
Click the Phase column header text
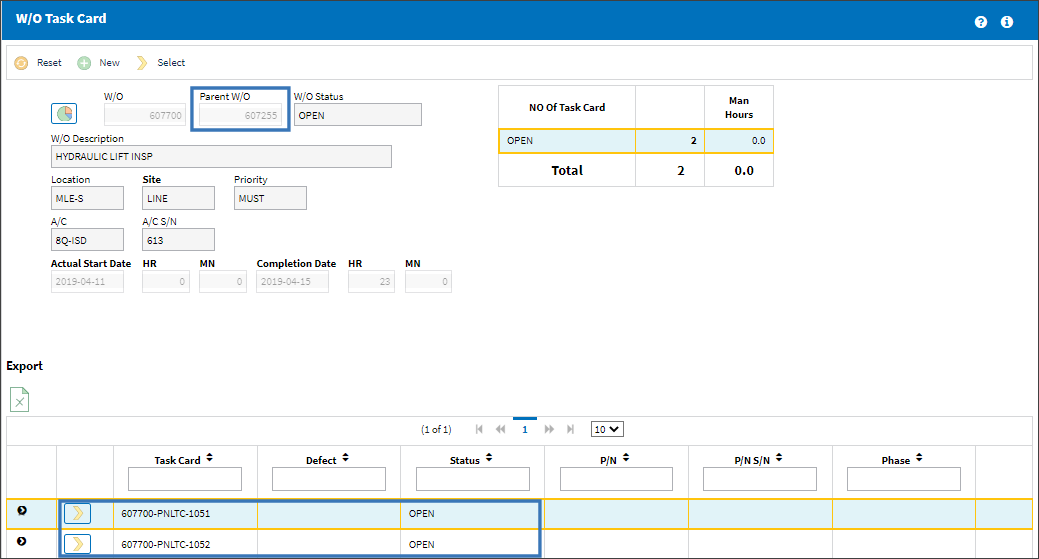click(x=895, y=460)
